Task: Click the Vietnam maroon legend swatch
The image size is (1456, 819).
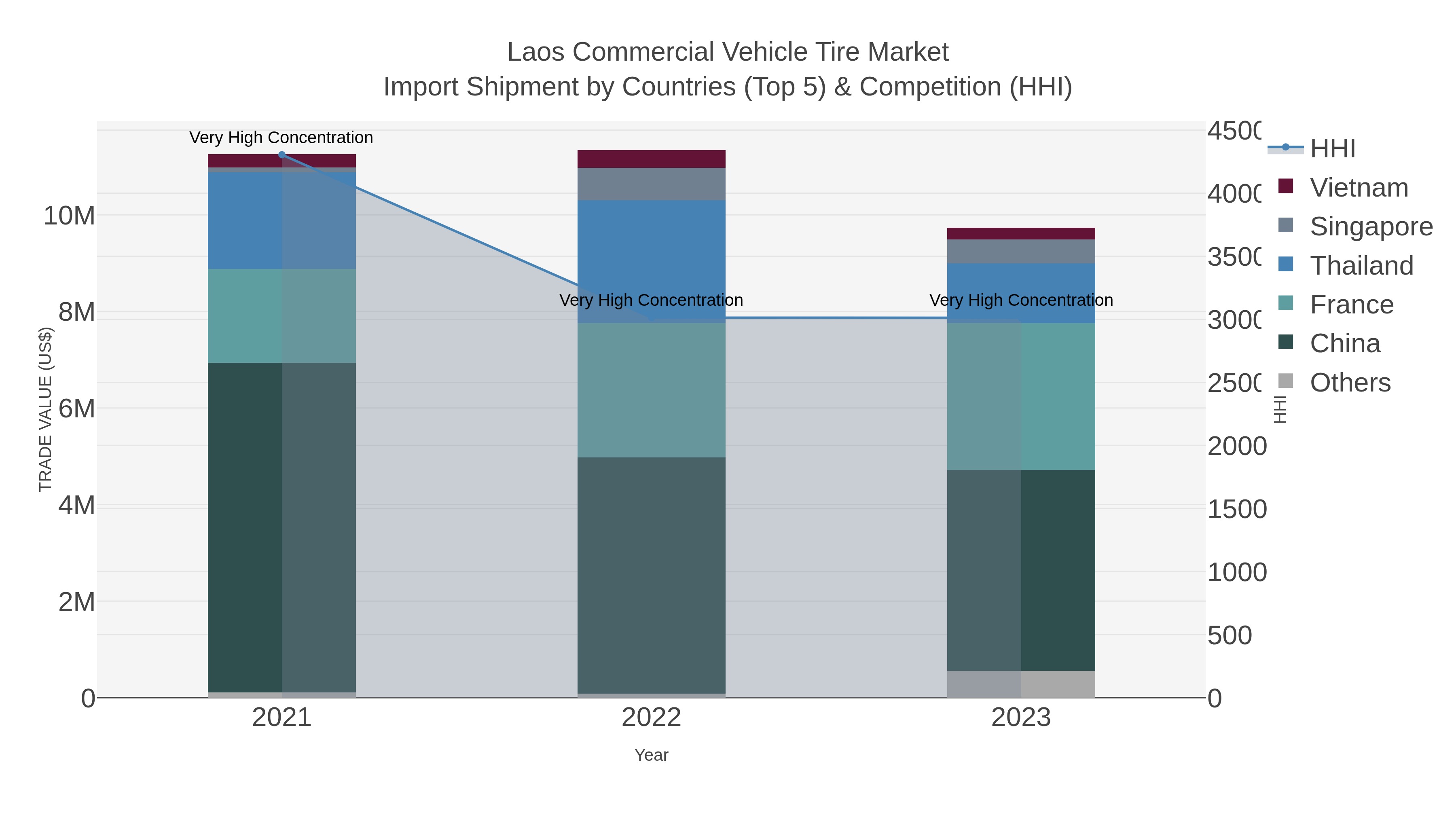Action: click(x=1285, y=186)
